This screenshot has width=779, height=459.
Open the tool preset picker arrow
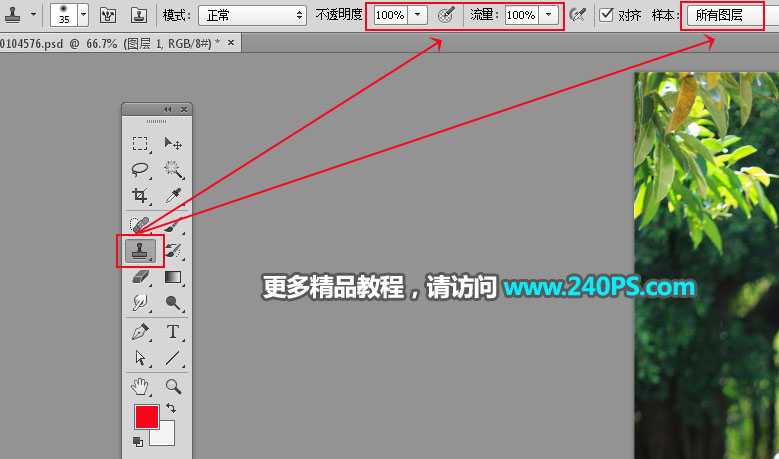[x=33, y=14]
